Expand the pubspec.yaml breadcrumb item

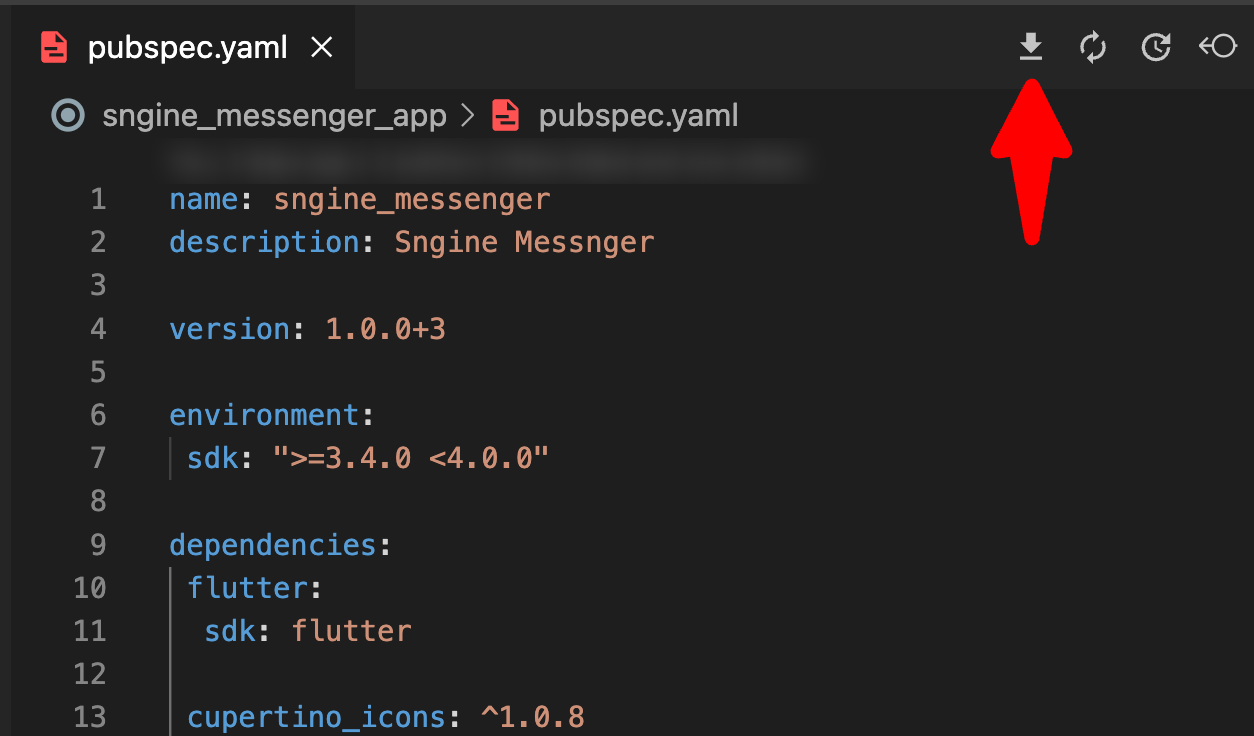tap(638, 116)
